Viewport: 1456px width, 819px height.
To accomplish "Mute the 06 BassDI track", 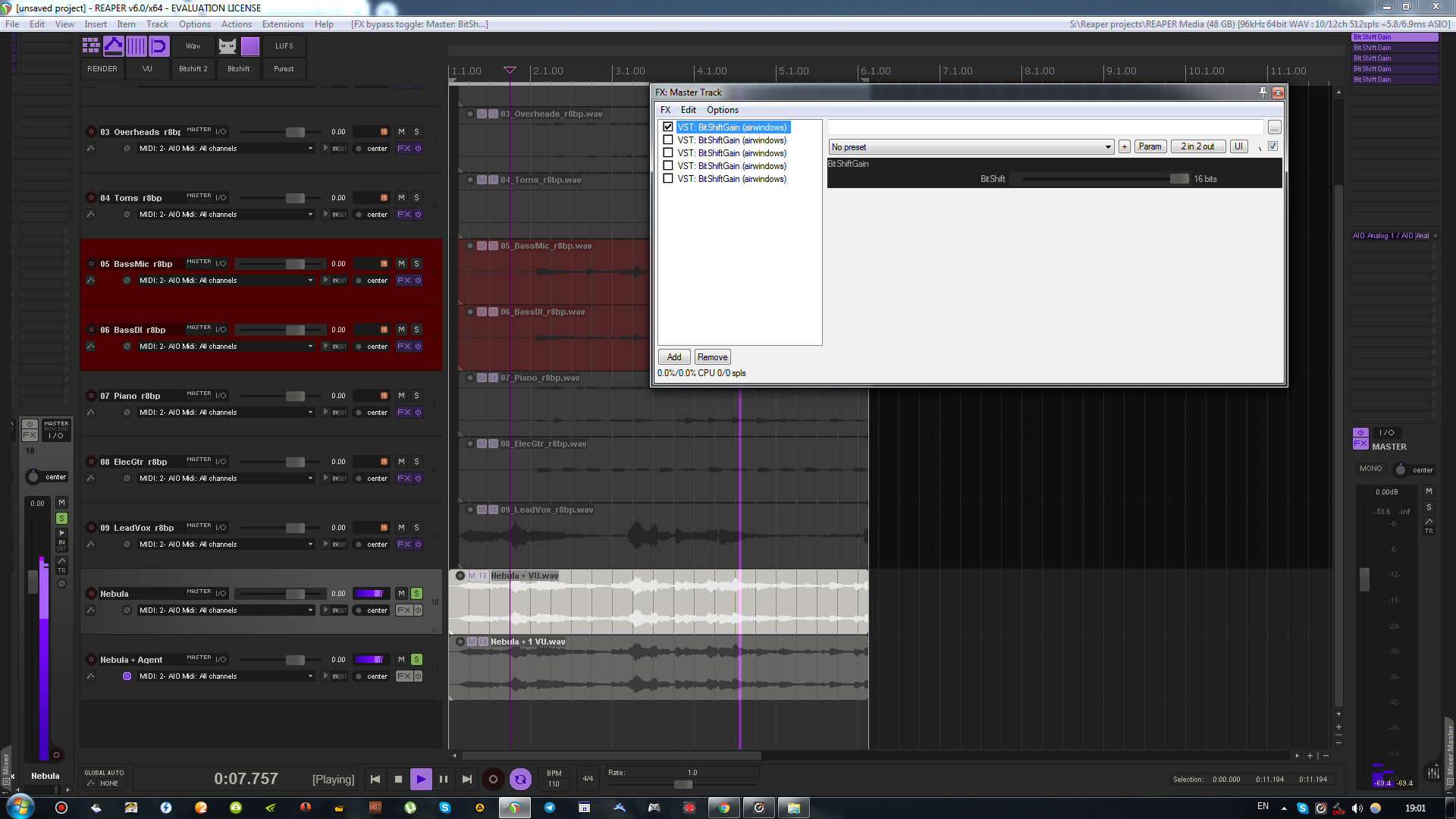I will tap(402, 330).
